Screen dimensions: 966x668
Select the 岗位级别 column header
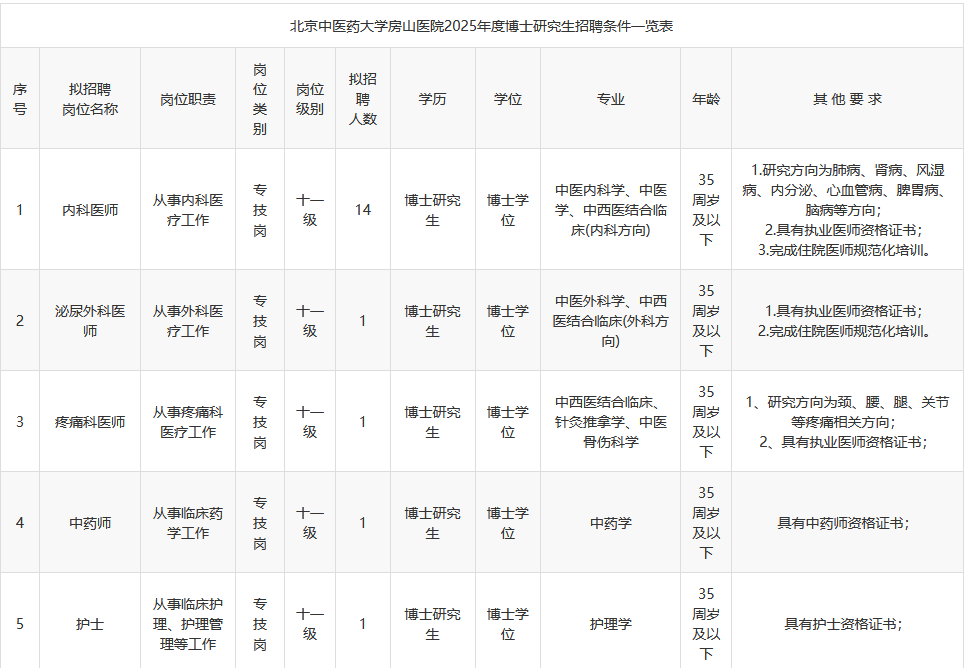tap(310, 99)
